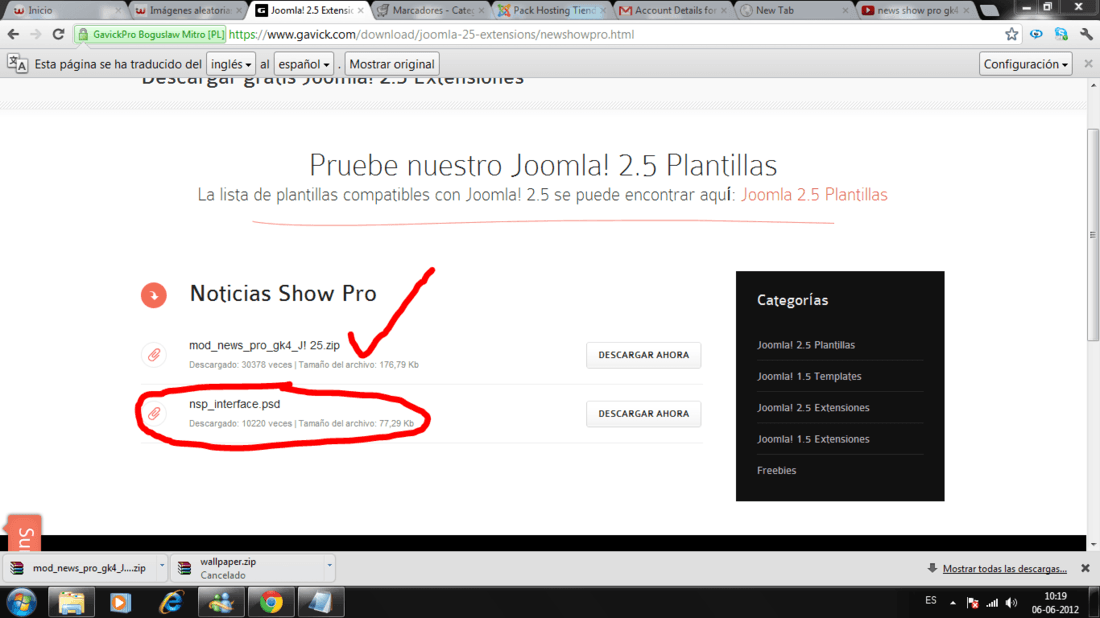
Task: Switch to the New Tab tab
Action: point(793,11)
